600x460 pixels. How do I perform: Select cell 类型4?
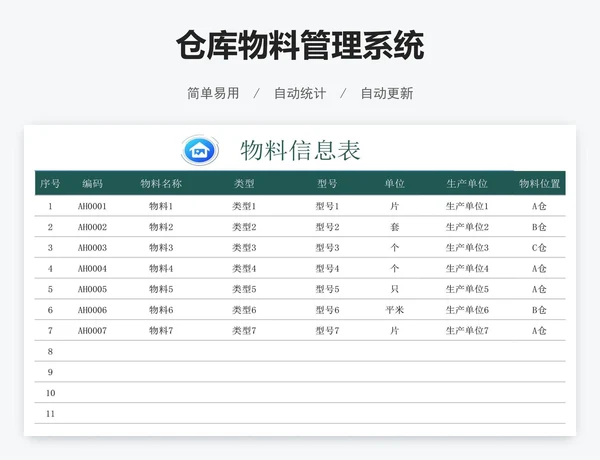click(x=244, y=269)
